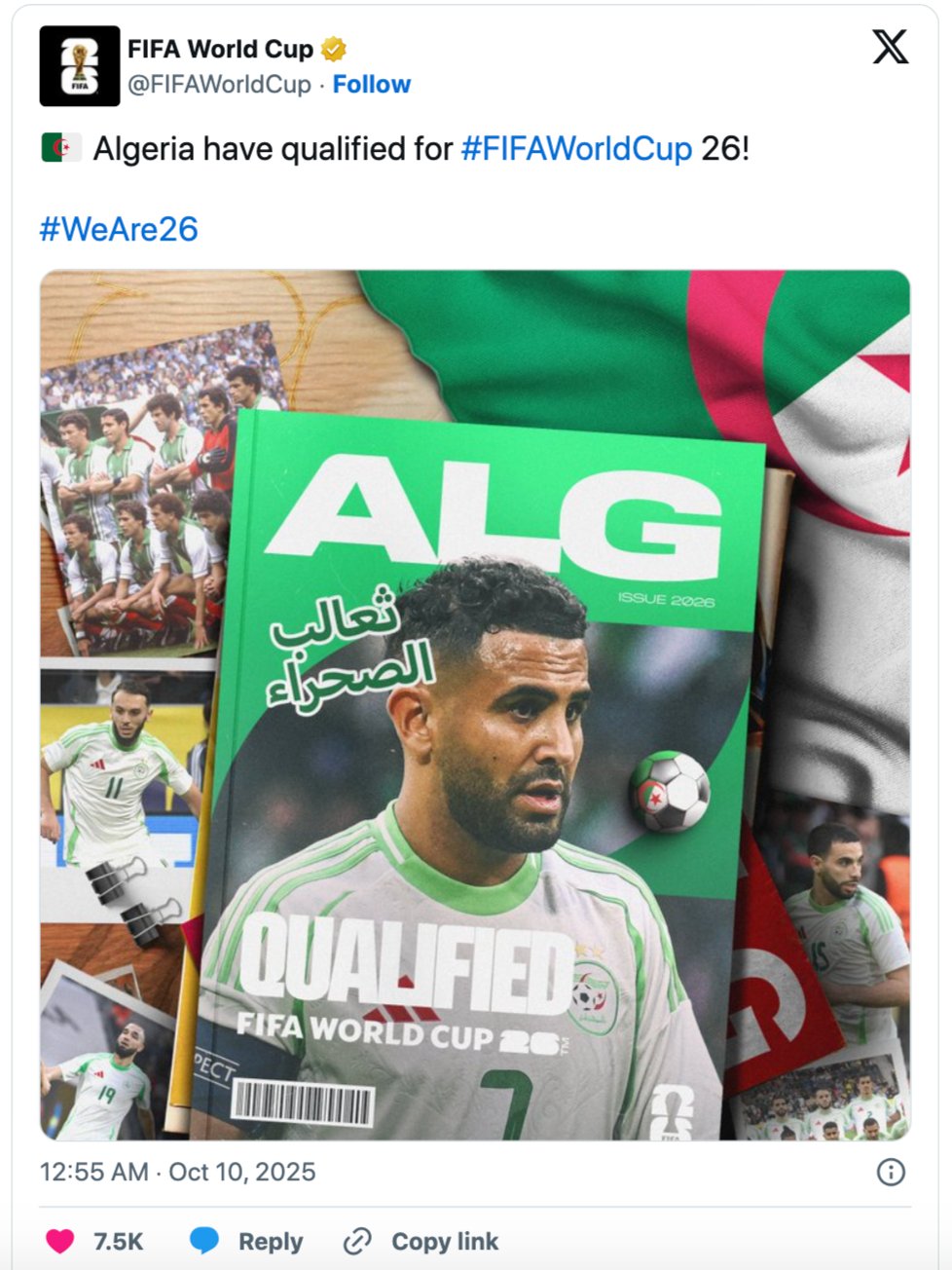Open the tweet info circle icon
Image resolution: width=952 pixels, height=1270 pixels.
click(891, 1172)
